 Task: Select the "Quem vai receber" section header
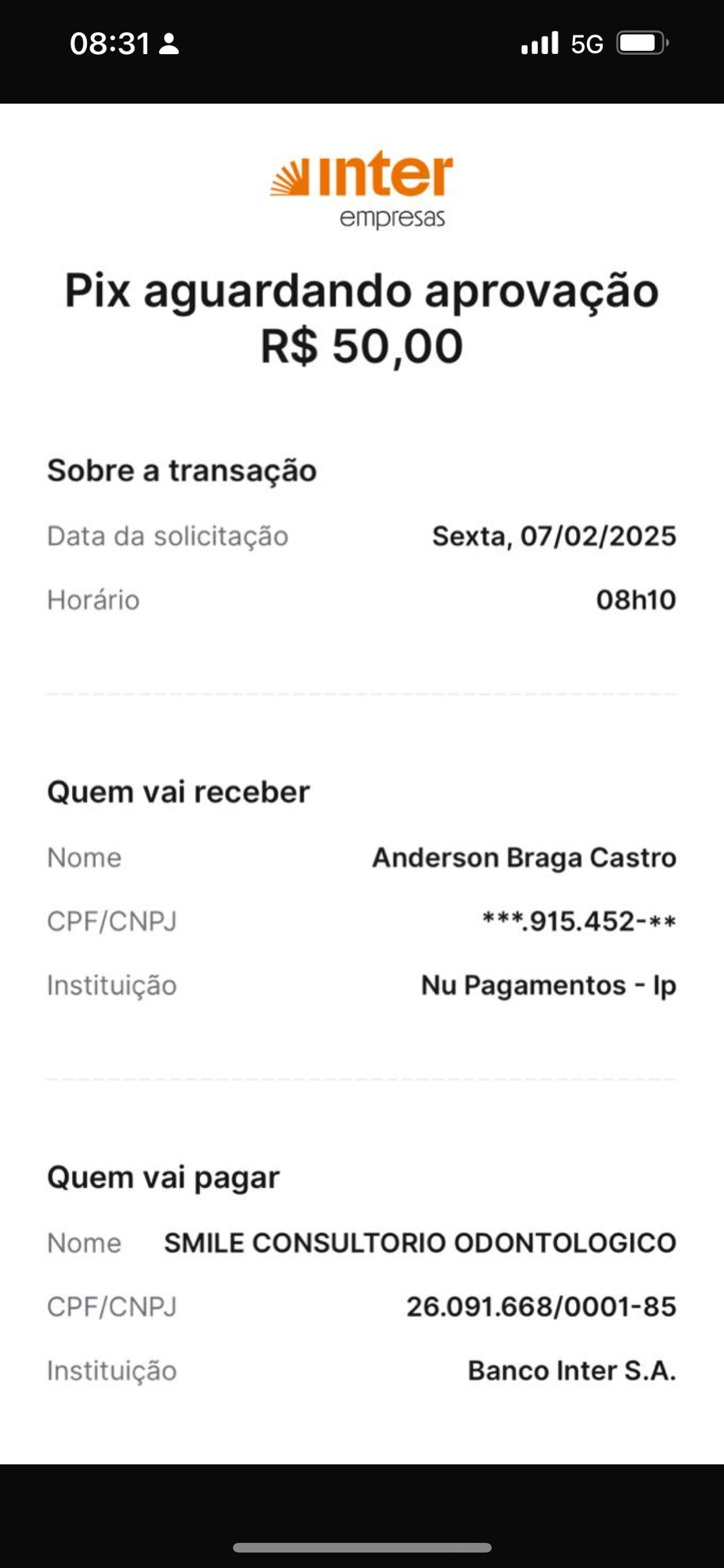pos(178,792)
